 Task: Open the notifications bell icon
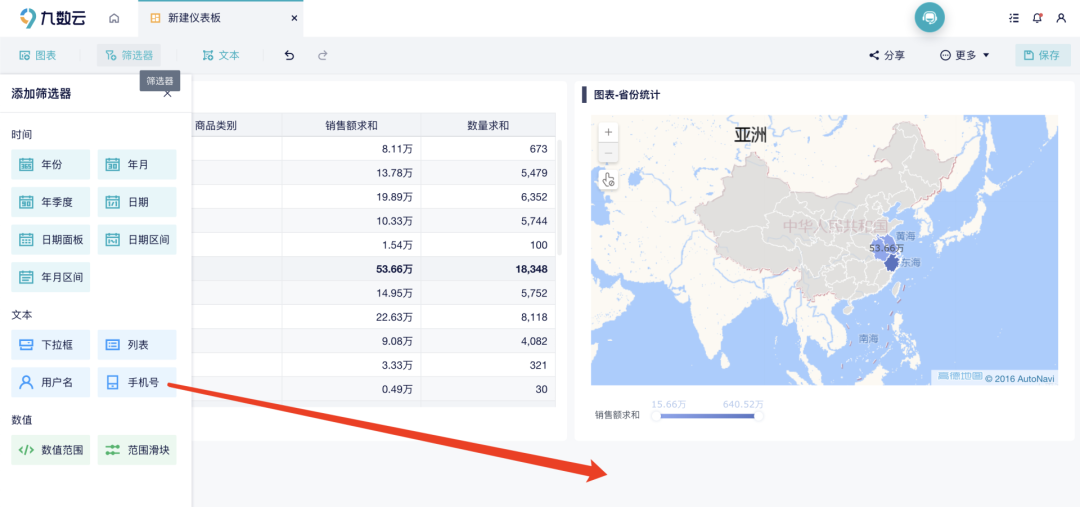point(1037,18)
